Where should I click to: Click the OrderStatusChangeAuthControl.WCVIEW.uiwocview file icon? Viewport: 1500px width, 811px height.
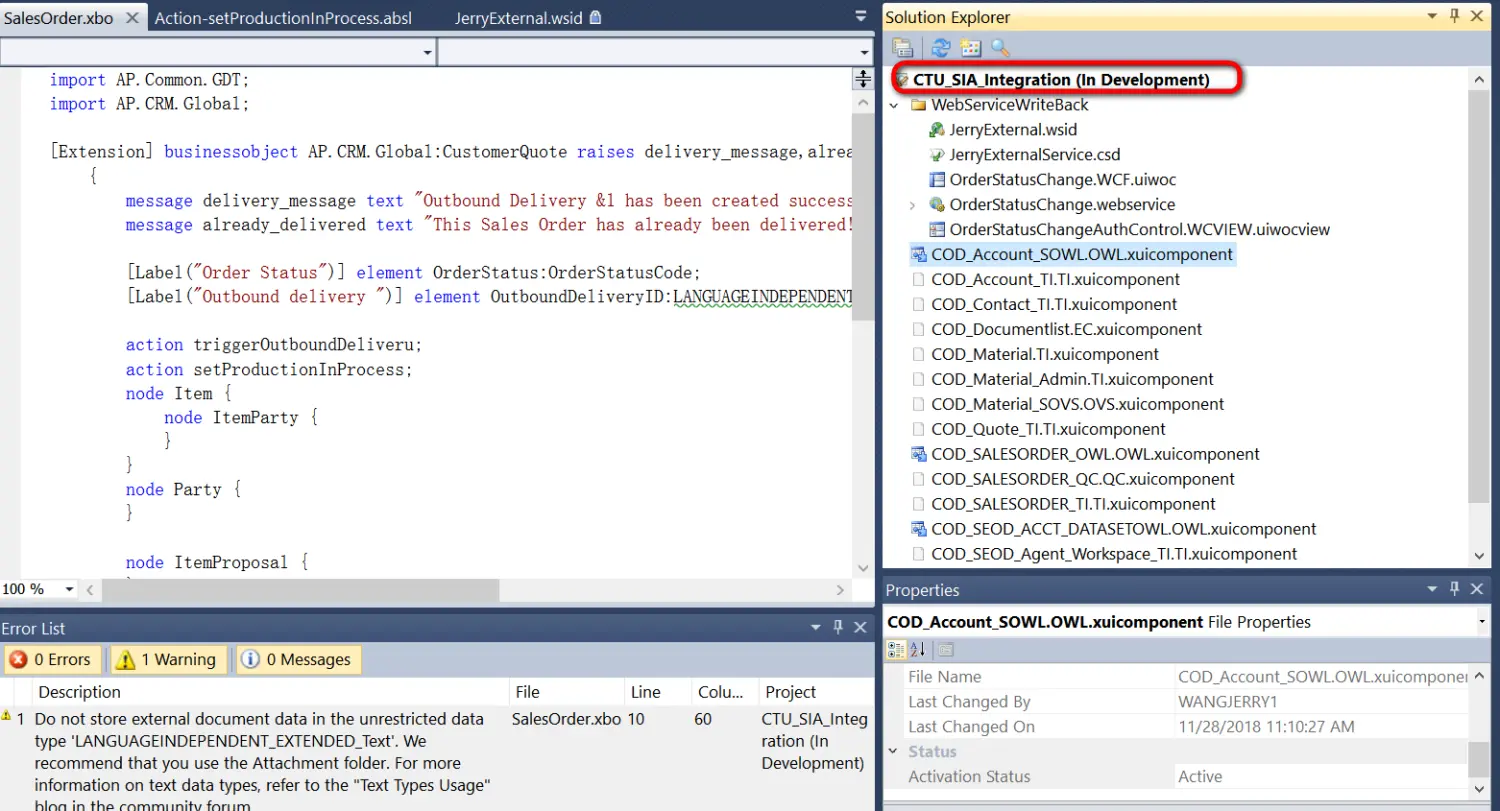tap(937, 230)
